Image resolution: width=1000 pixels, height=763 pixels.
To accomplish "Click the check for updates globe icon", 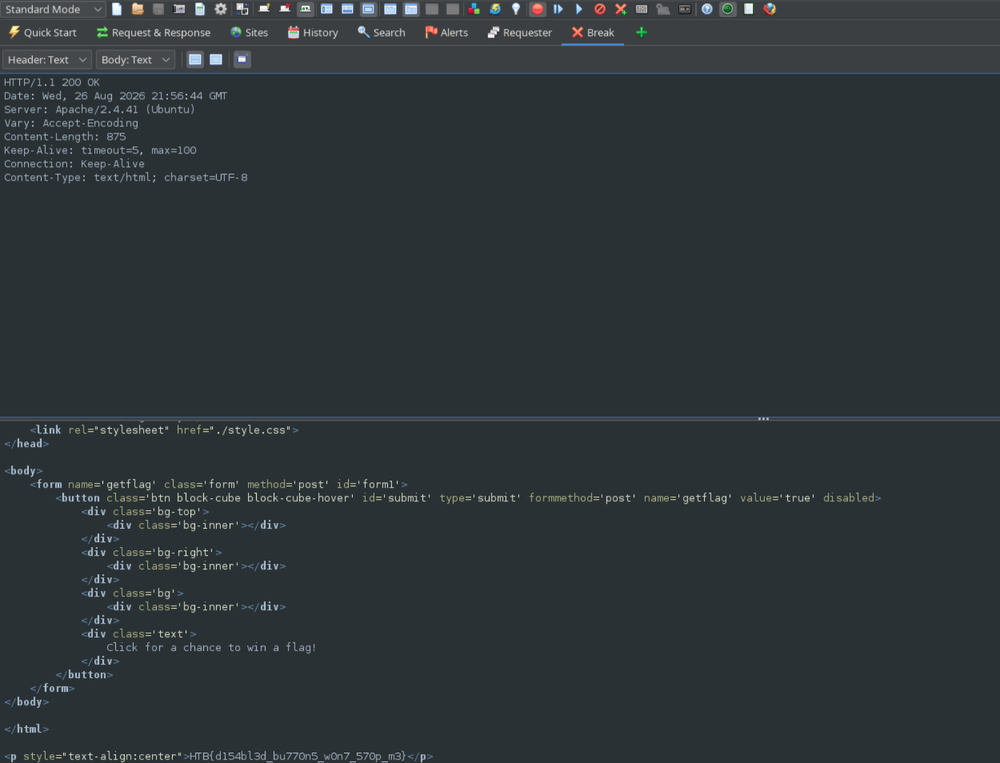I will point(495,9).
